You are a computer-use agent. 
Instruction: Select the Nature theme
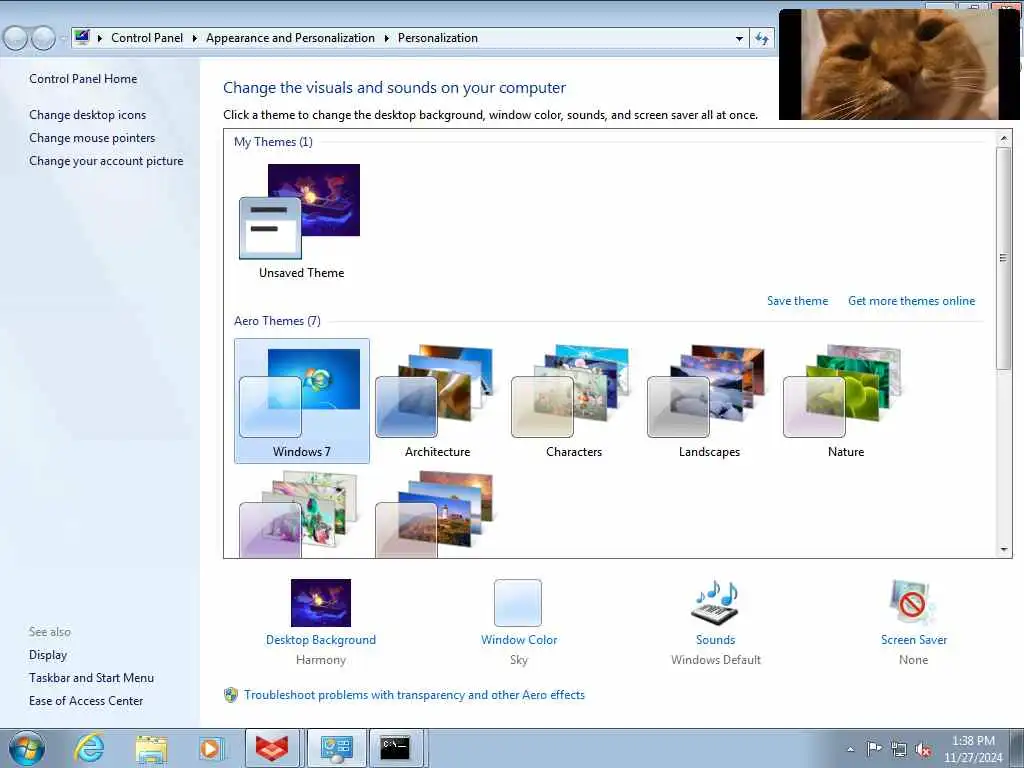coord(845,400)
